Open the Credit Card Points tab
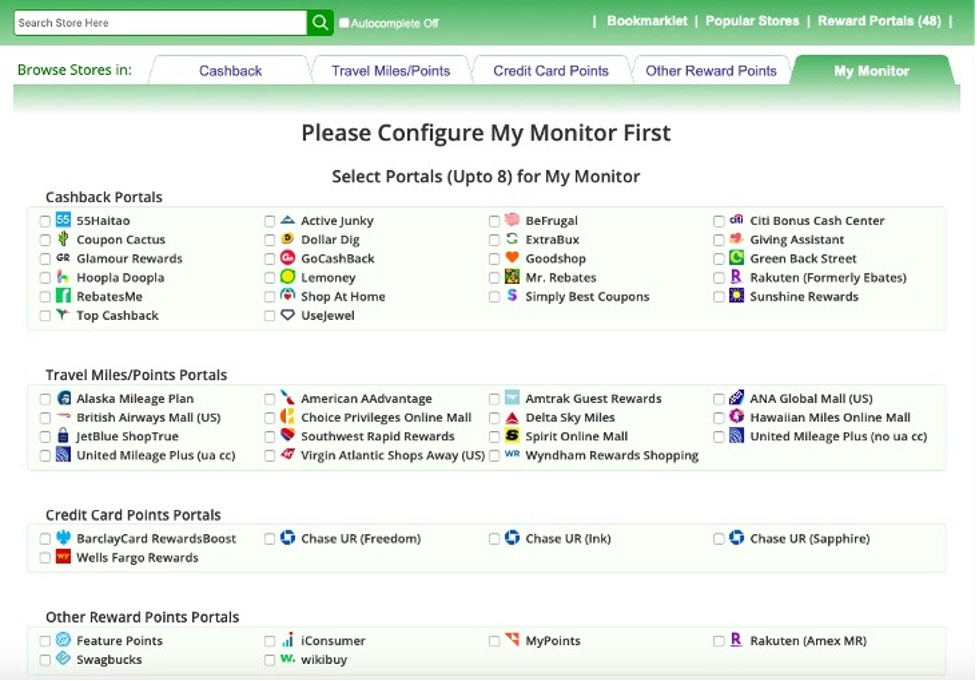 [550, 71]
